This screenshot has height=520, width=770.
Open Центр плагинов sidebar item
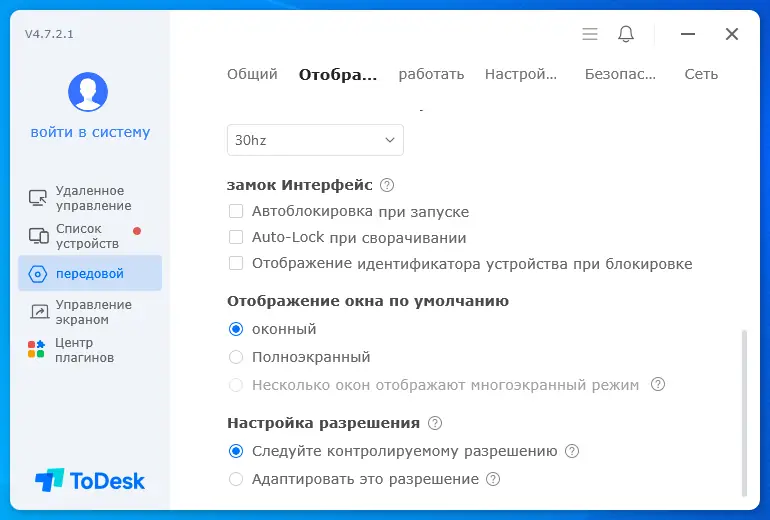pyautogui.click(x=90, y=350)
